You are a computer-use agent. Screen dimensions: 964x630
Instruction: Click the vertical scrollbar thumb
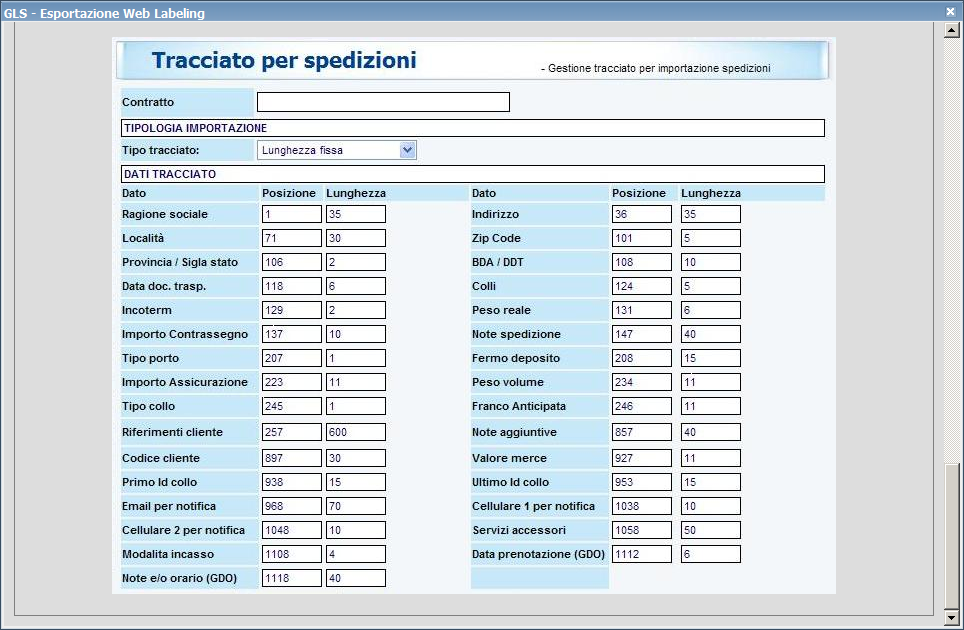coord(952,535)
